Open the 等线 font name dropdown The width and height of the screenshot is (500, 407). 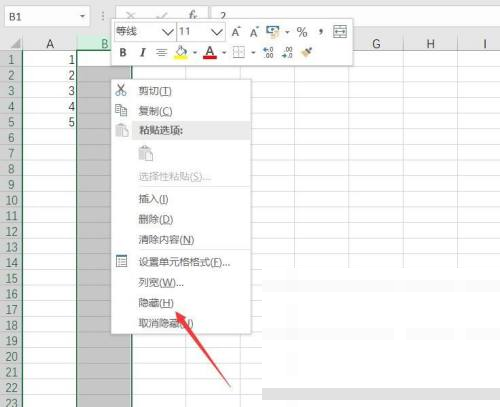click(168, 32)
